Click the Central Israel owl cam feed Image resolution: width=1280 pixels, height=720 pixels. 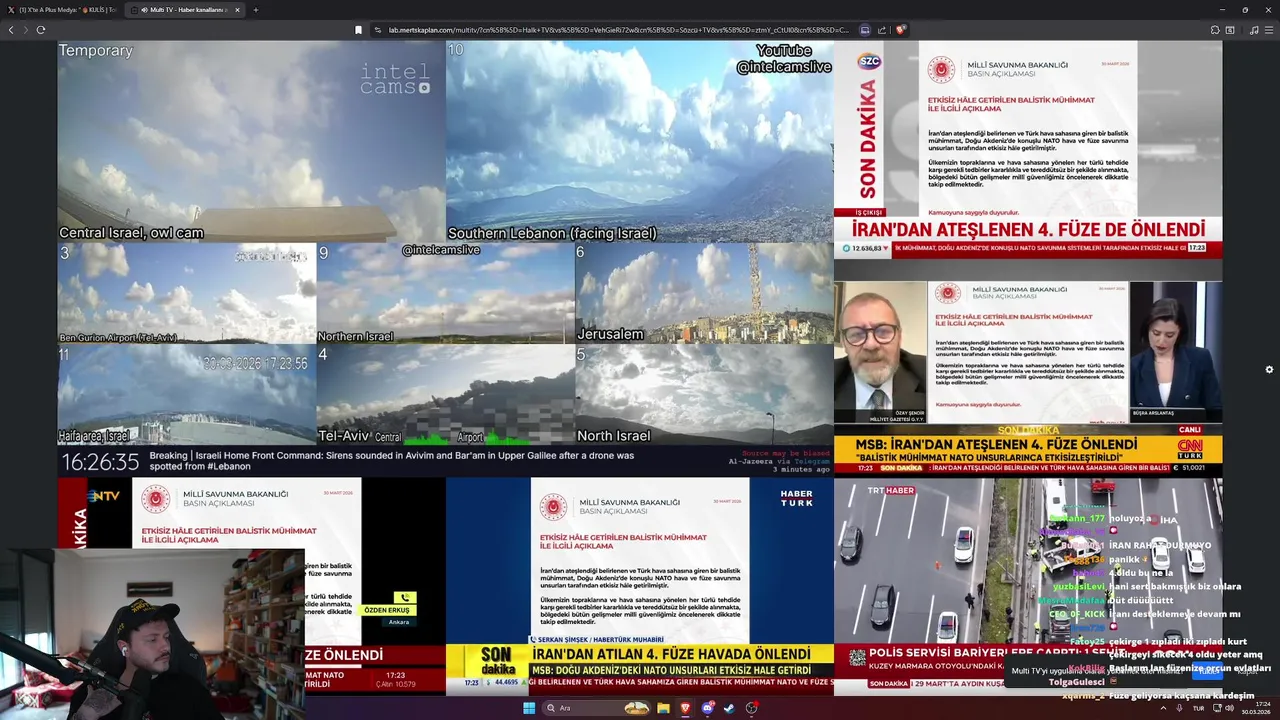point(251,141)
